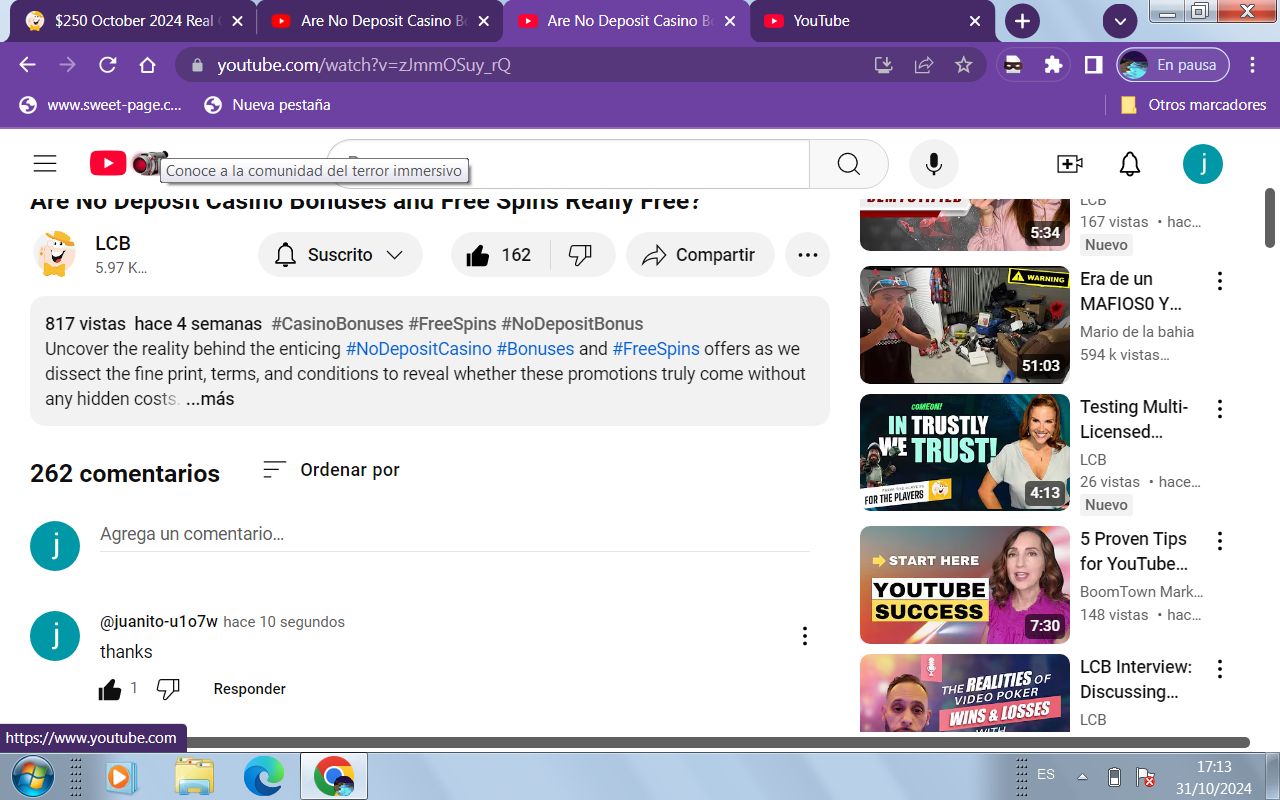
Task: Like the comment saying thanks
Action: tap(110, 689)
